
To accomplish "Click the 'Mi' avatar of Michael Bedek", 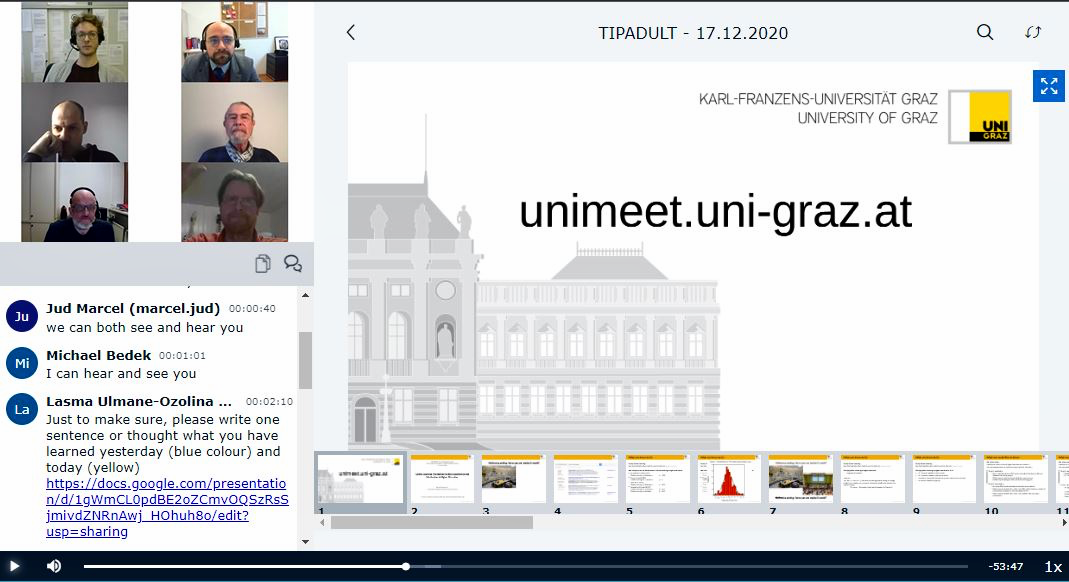I will (22, 363).
